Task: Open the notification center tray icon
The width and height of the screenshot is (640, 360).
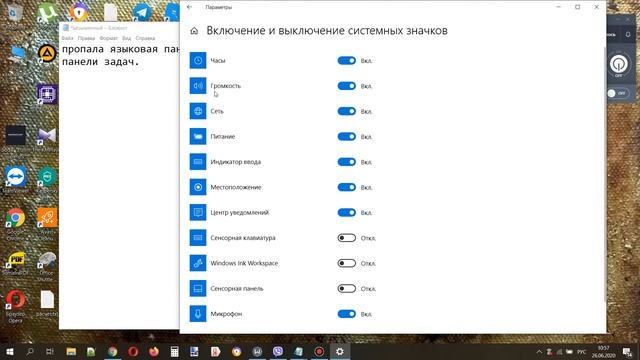Action: 628,352
